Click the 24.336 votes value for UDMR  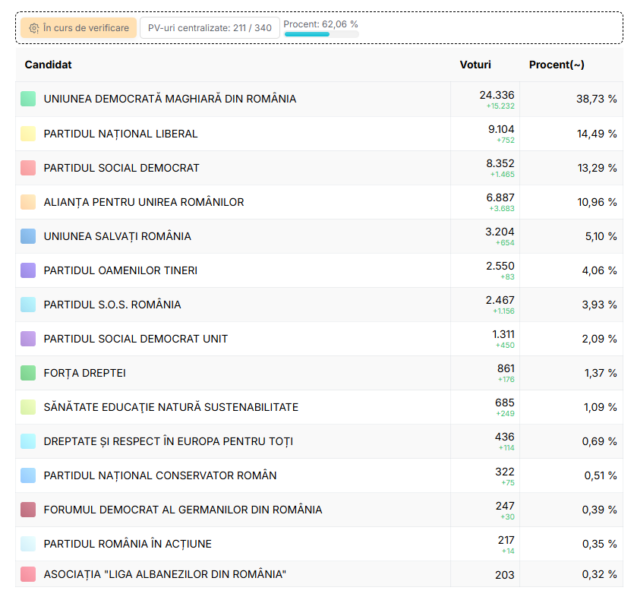pyautogui.click(x=497, y=94)
